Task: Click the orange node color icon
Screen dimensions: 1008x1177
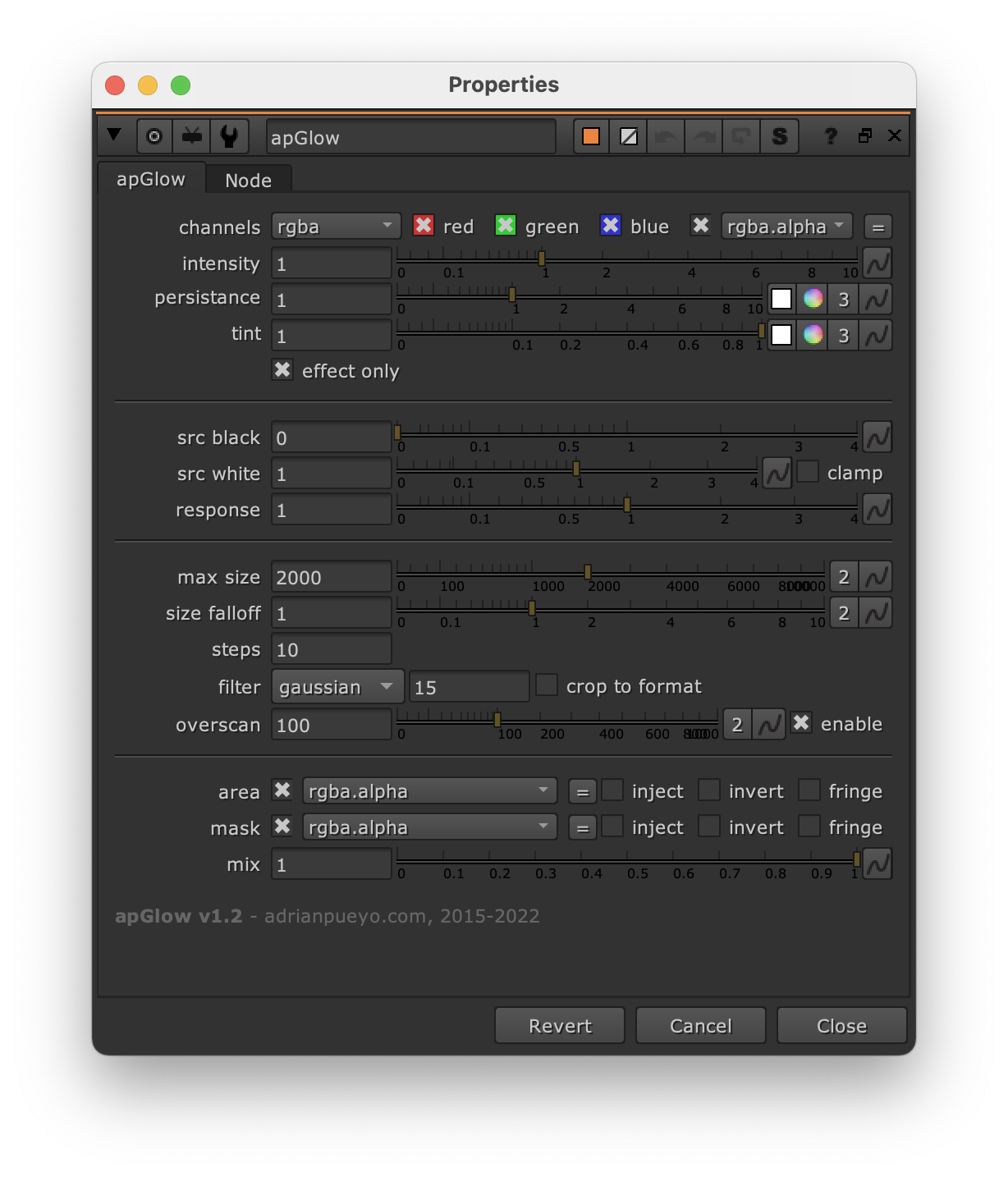Action: (591, 136)
